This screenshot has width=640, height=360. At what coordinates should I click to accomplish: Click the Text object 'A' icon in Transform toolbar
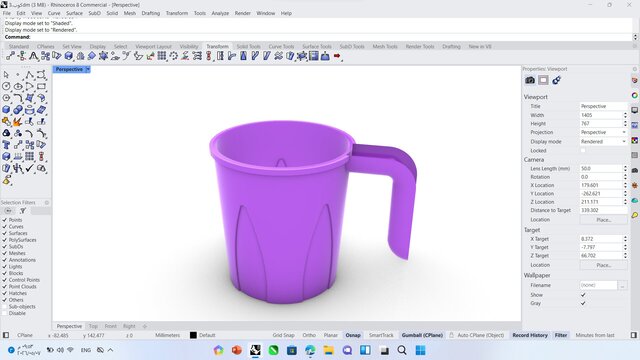click(x=33, y=56)
